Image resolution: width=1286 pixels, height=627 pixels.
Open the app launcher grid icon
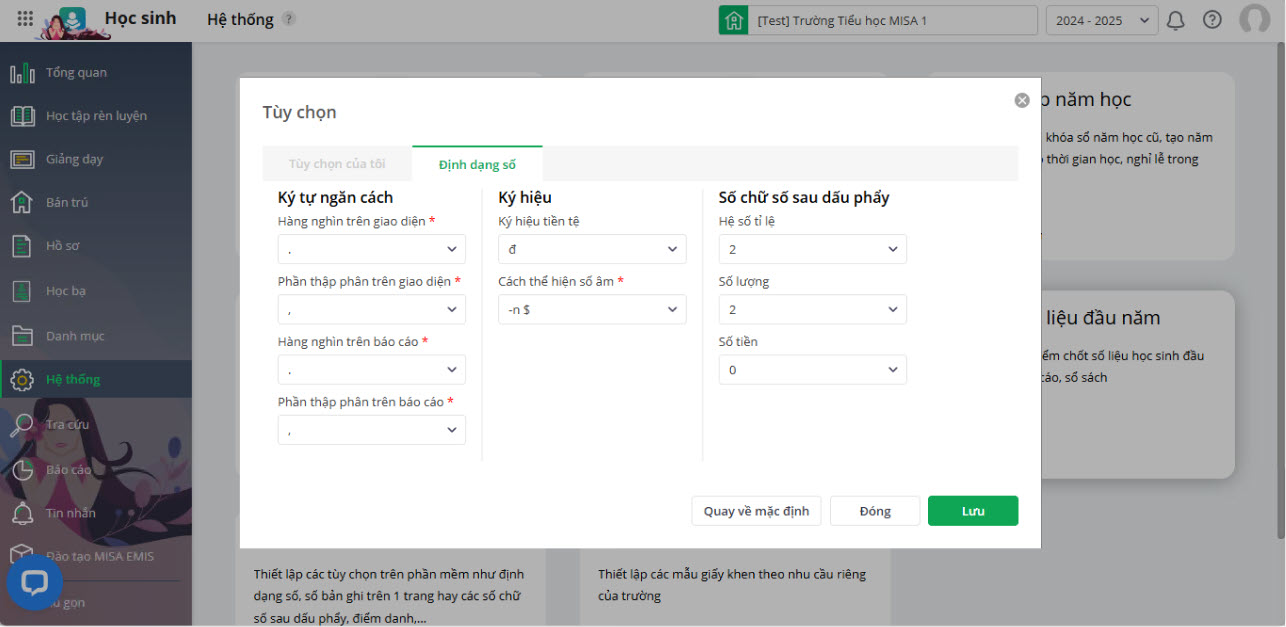coord(25,19)
